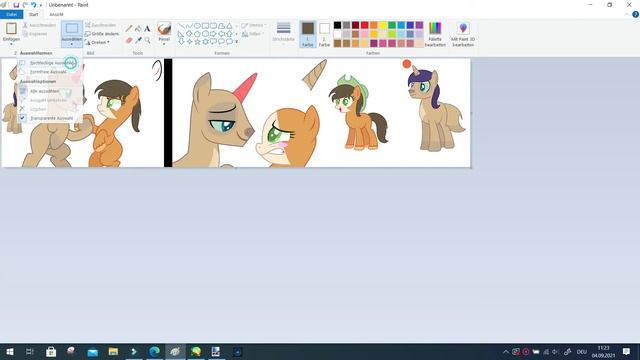640x360 pixels.
Task: Open the Windows Start menu
Action: click(x=10, y=351)
